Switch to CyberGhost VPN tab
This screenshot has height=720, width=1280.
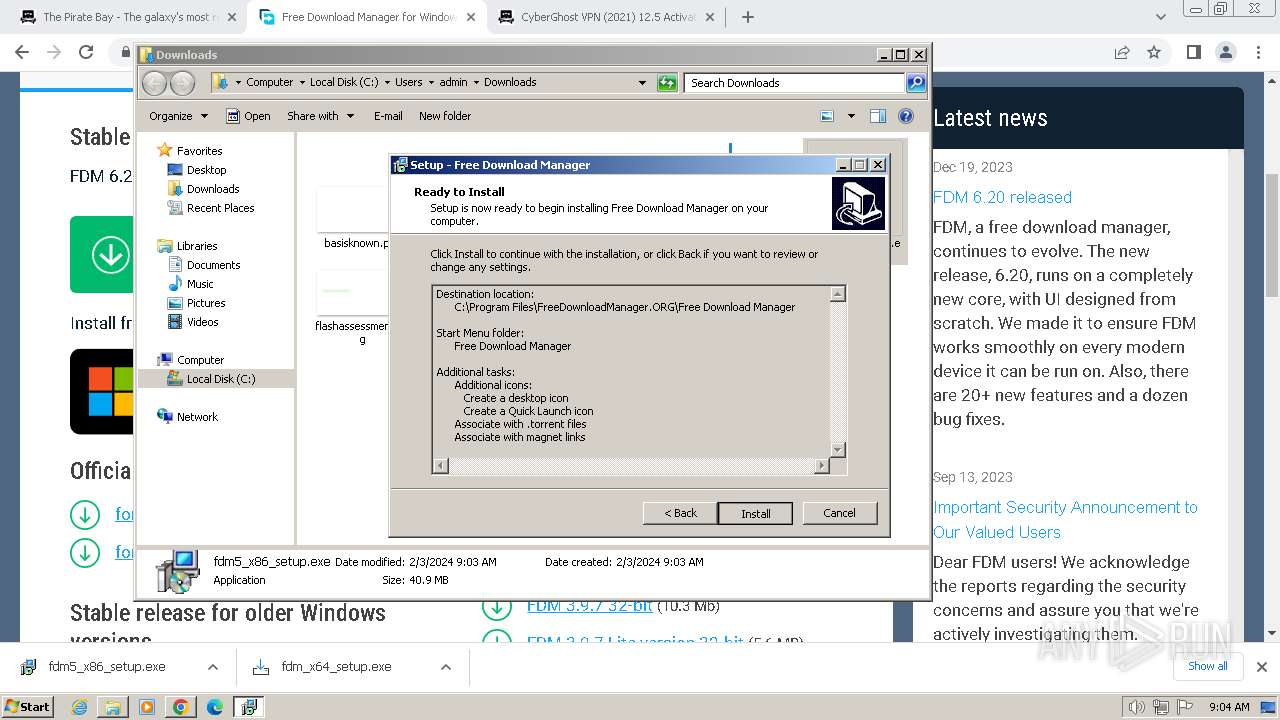coord(608,17)
